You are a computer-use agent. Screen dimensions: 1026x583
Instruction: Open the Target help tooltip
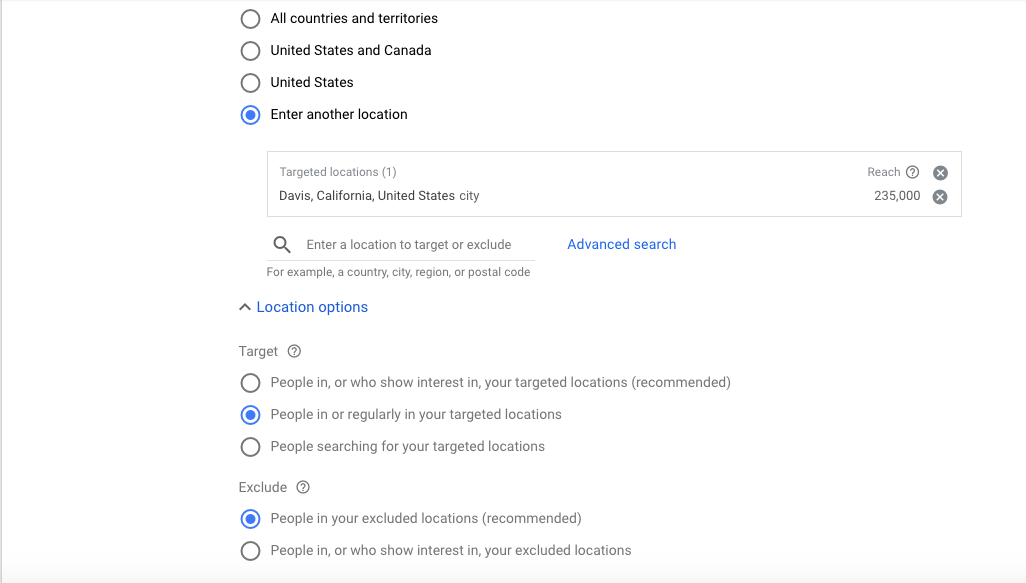click(x=292, y=351)
